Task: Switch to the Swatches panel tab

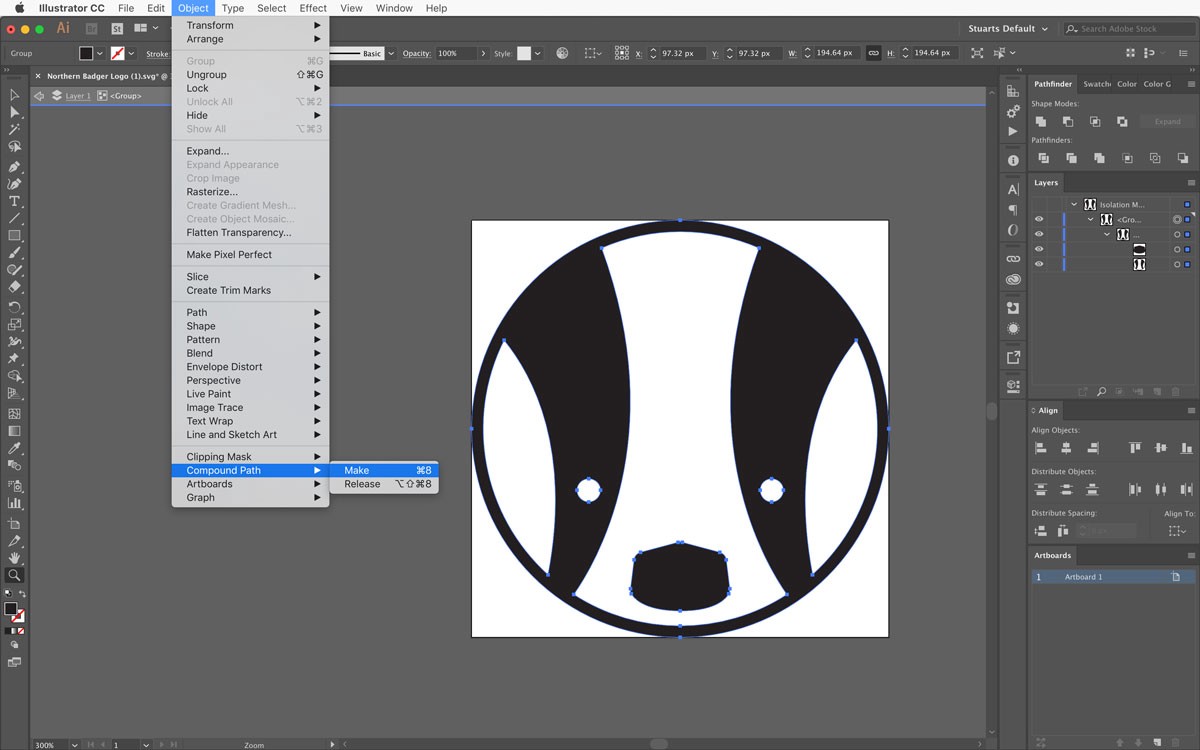Action: pyautogui.click(x=1096, y=84)
